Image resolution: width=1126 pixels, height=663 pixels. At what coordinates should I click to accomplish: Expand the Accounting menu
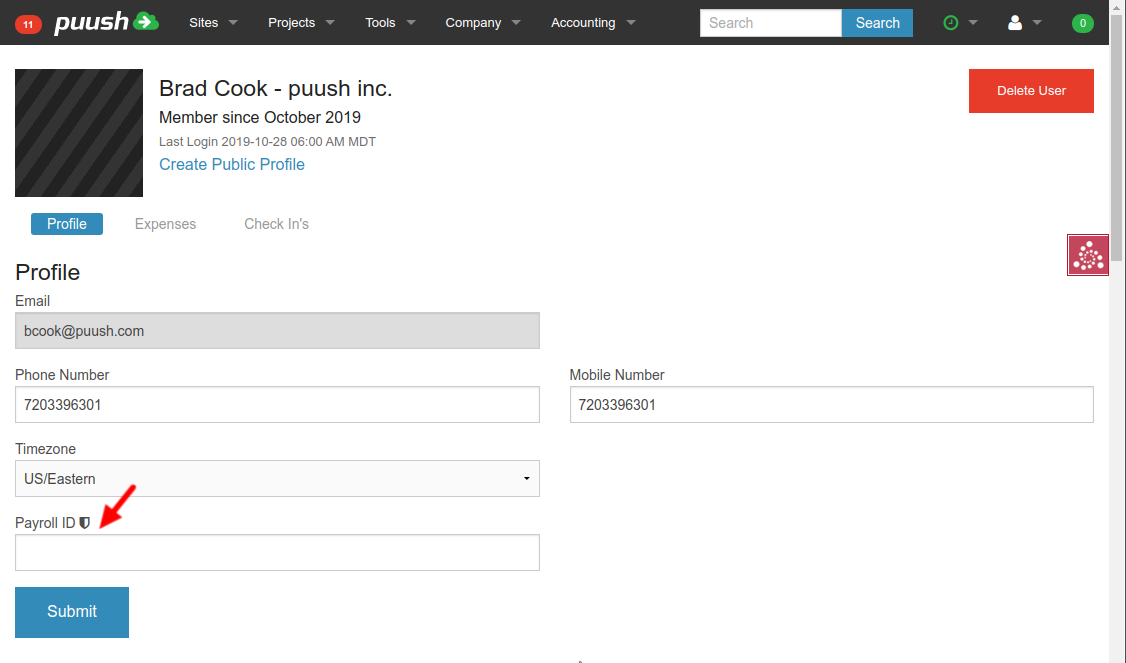[593, 22]
